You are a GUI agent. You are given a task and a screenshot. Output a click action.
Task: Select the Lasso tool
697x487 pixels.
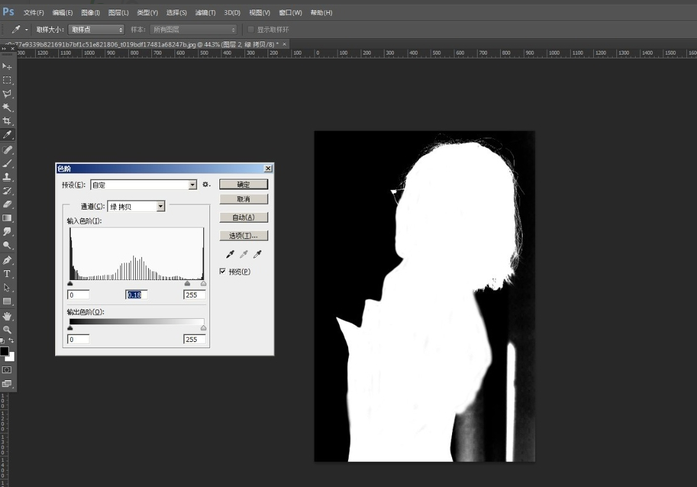click(7, 93)
